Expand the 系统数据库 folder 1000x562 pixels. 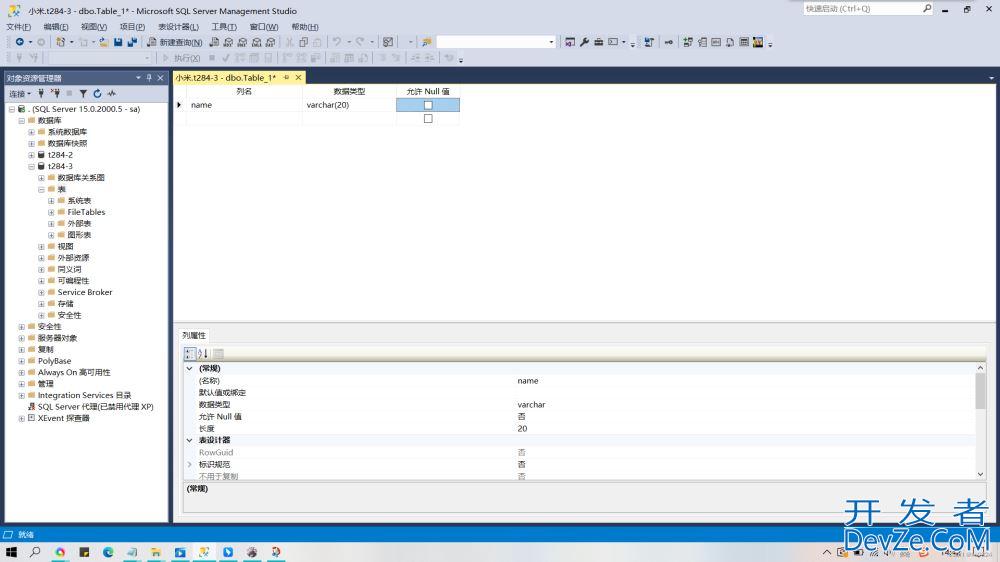click(x=31, y=132)
